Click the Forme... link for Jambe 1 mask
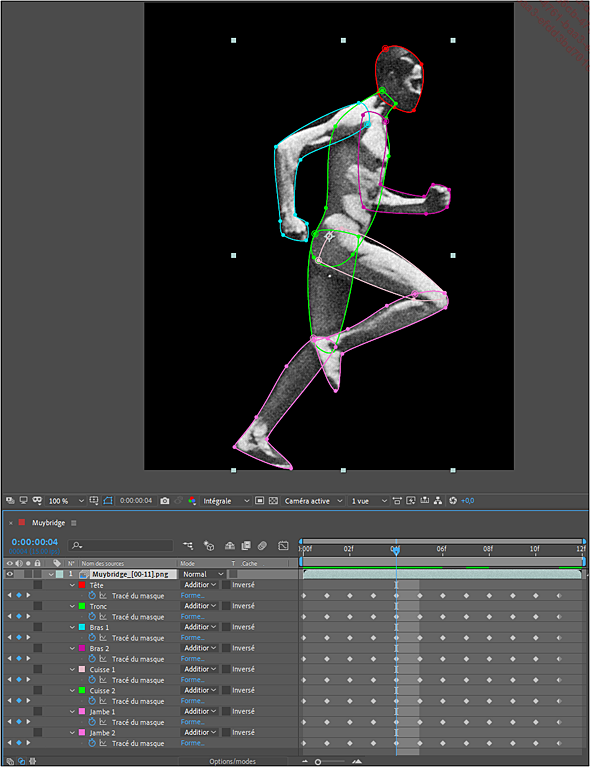This screenshot has width=590, height=767. pyautogui.click(x=192, y=722)
